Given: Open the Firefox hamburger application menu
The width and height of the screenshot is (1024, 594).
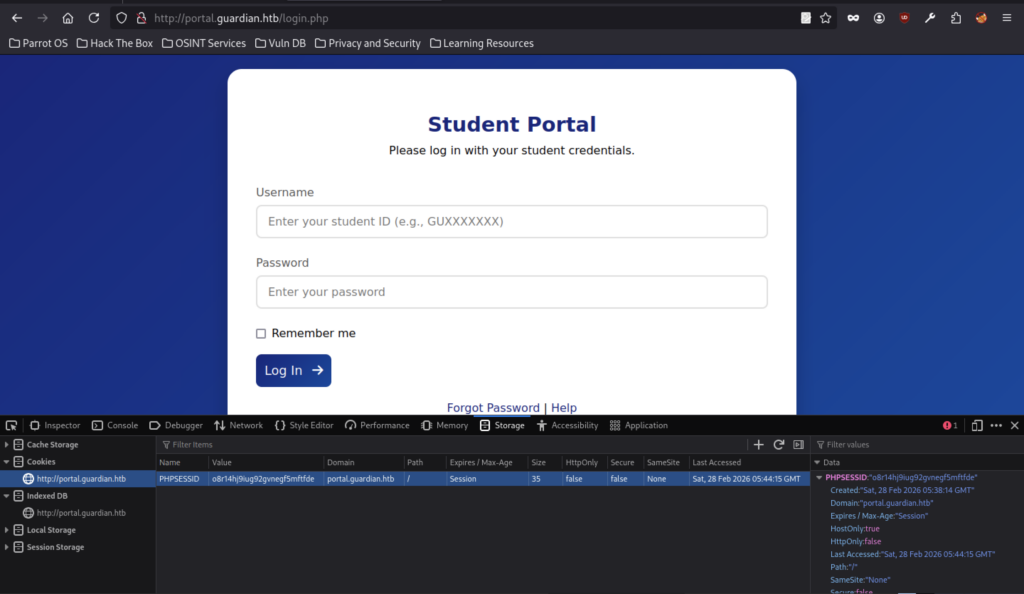Looking at the screenshot, I should pos(1007,18).
